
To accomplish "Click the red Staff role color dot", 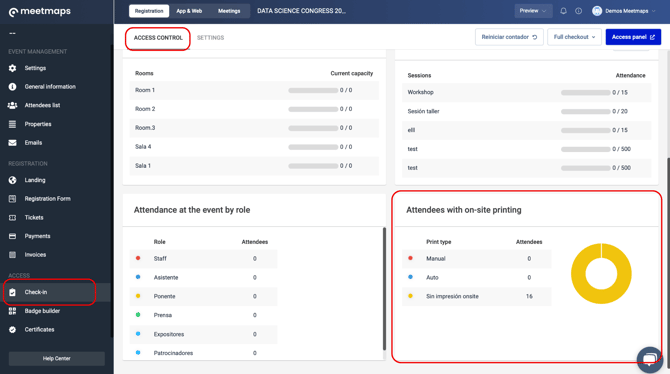I will tap(138, 258).
